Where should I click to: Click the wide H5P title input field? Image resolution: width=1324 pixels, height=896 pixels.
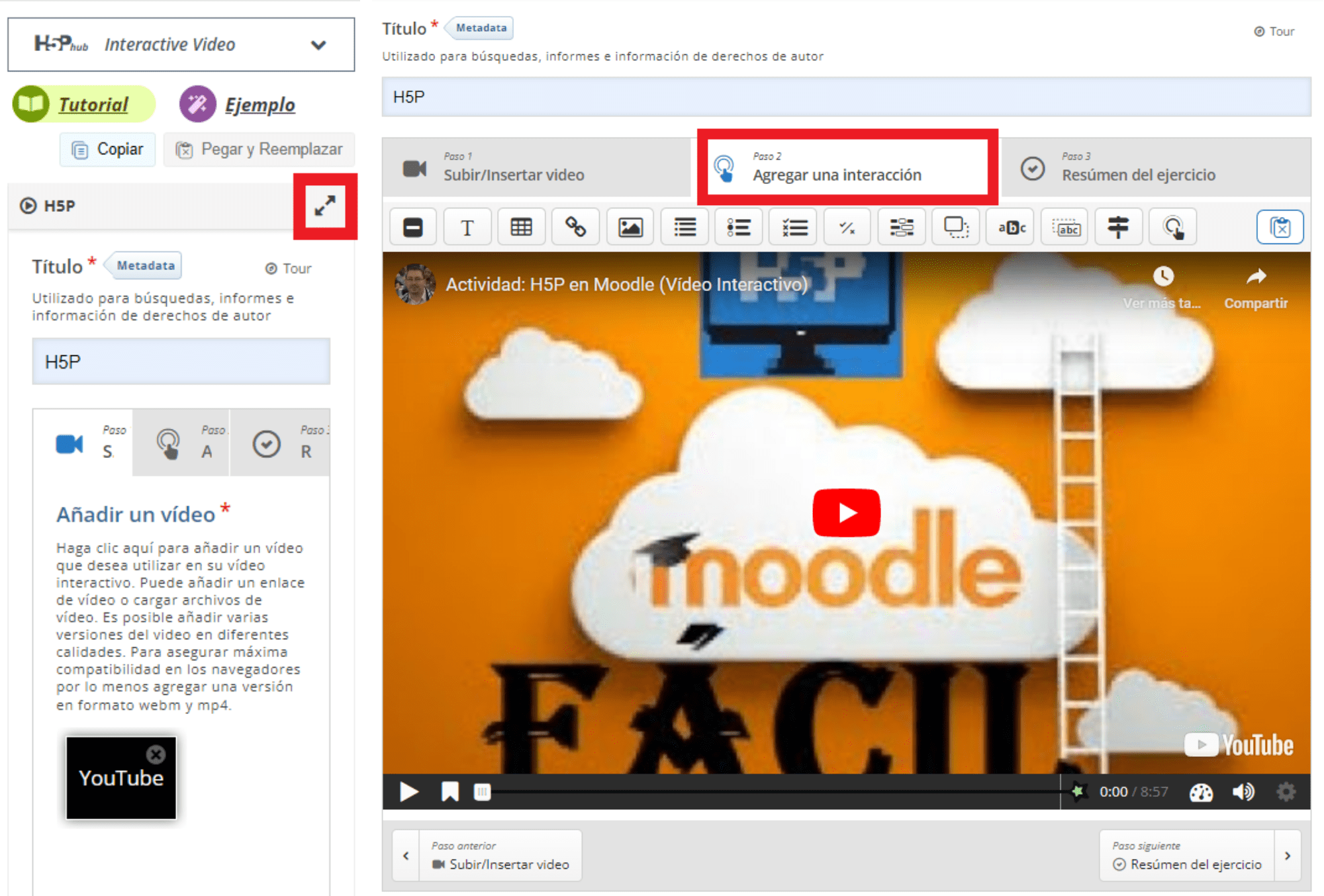coord(846,97)
